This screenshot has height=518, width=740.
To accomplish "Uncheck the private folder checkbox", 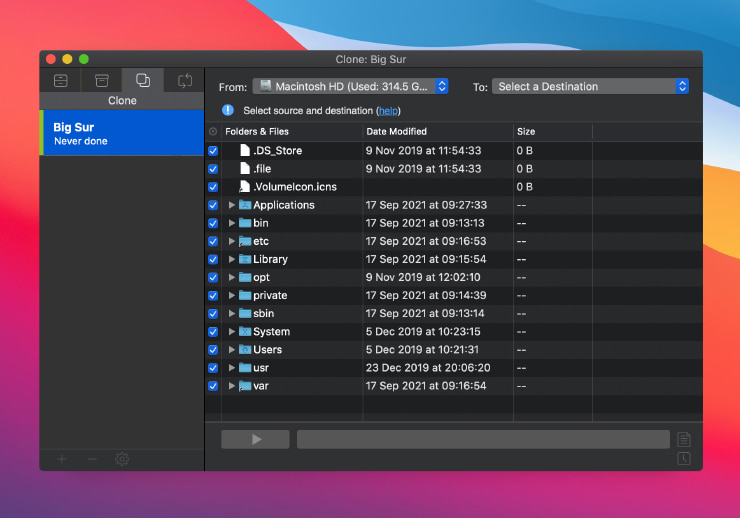I will click(x=213, y=296).
